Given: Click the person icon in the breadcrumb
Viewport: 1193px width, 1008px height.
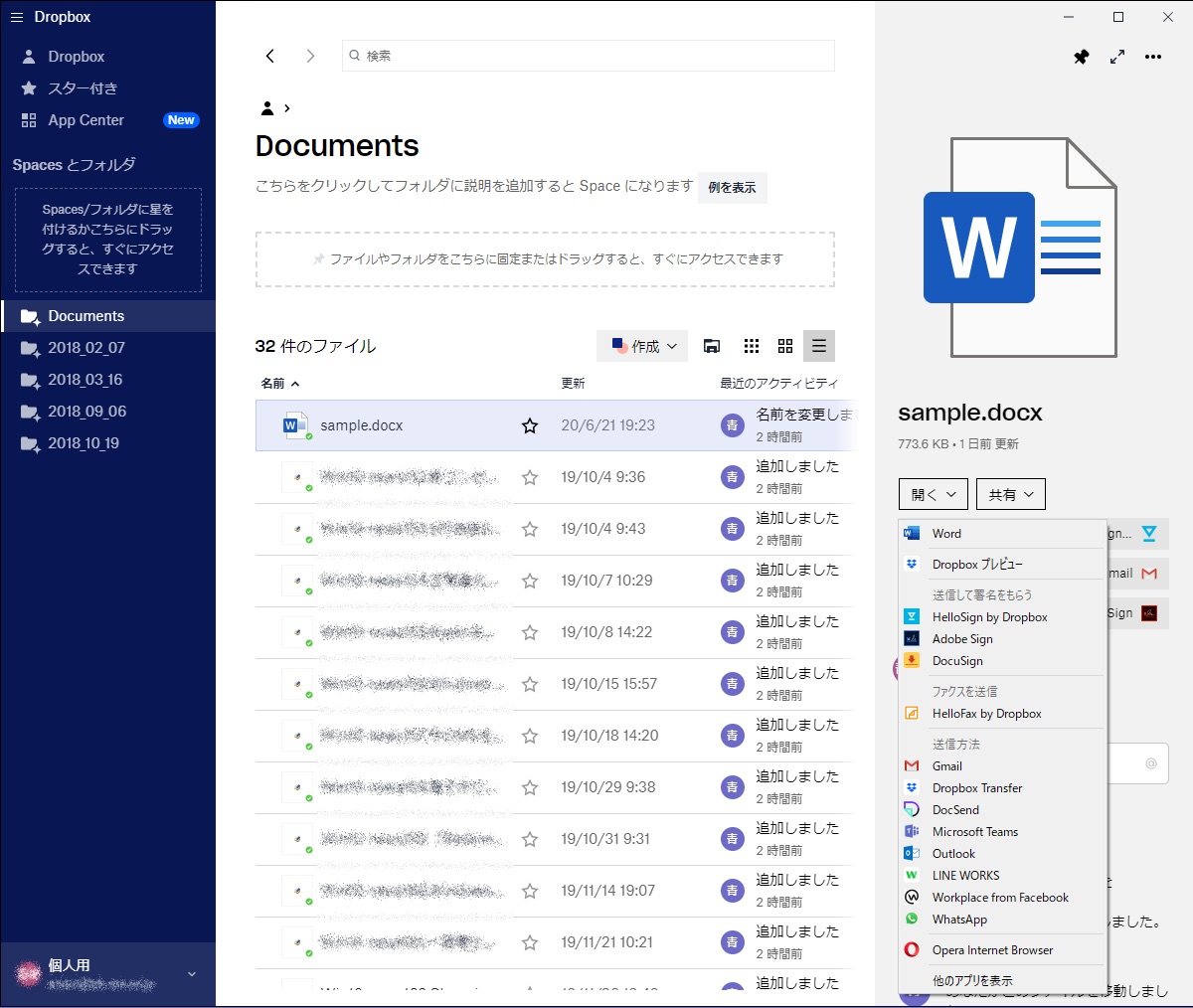Looking at the screenshot, I should pyautogui.click(x=266, y=108).
